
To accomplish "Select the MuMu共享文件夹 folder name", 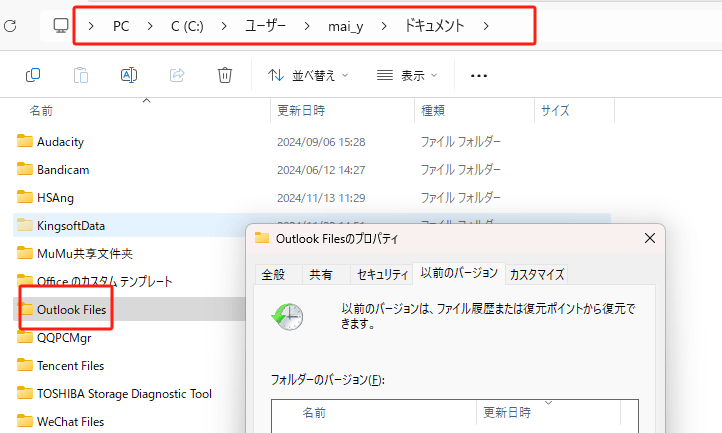I will (85, 254).
